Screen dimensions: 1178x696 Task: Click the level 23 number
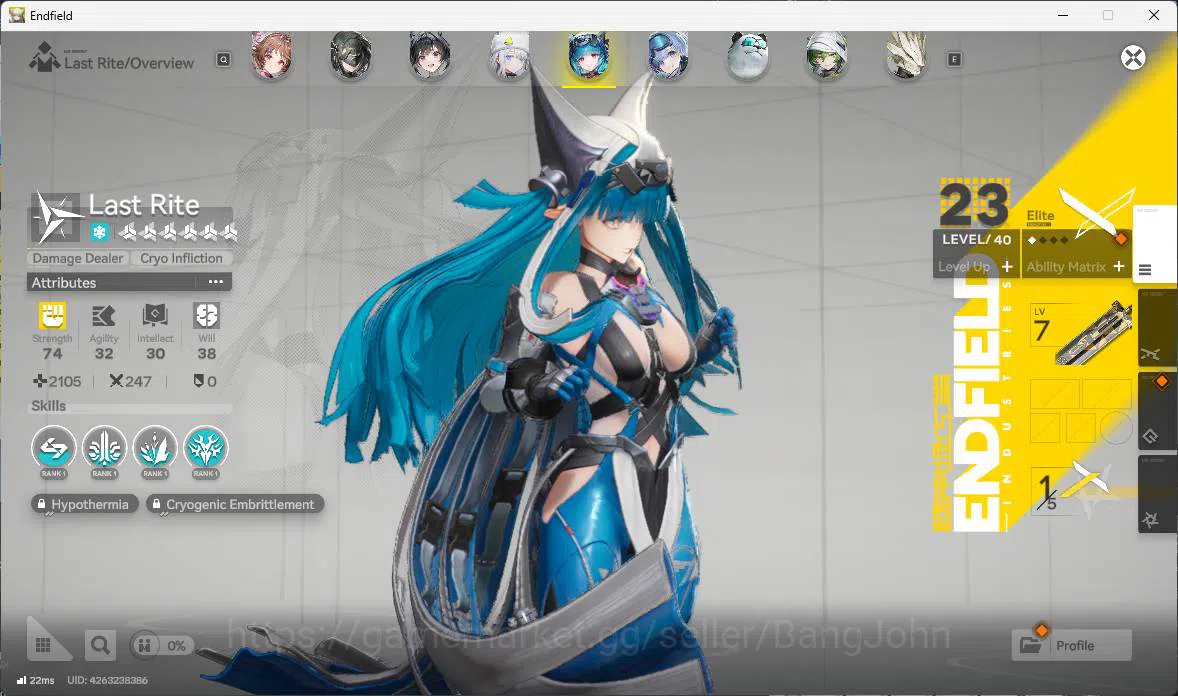974,204
